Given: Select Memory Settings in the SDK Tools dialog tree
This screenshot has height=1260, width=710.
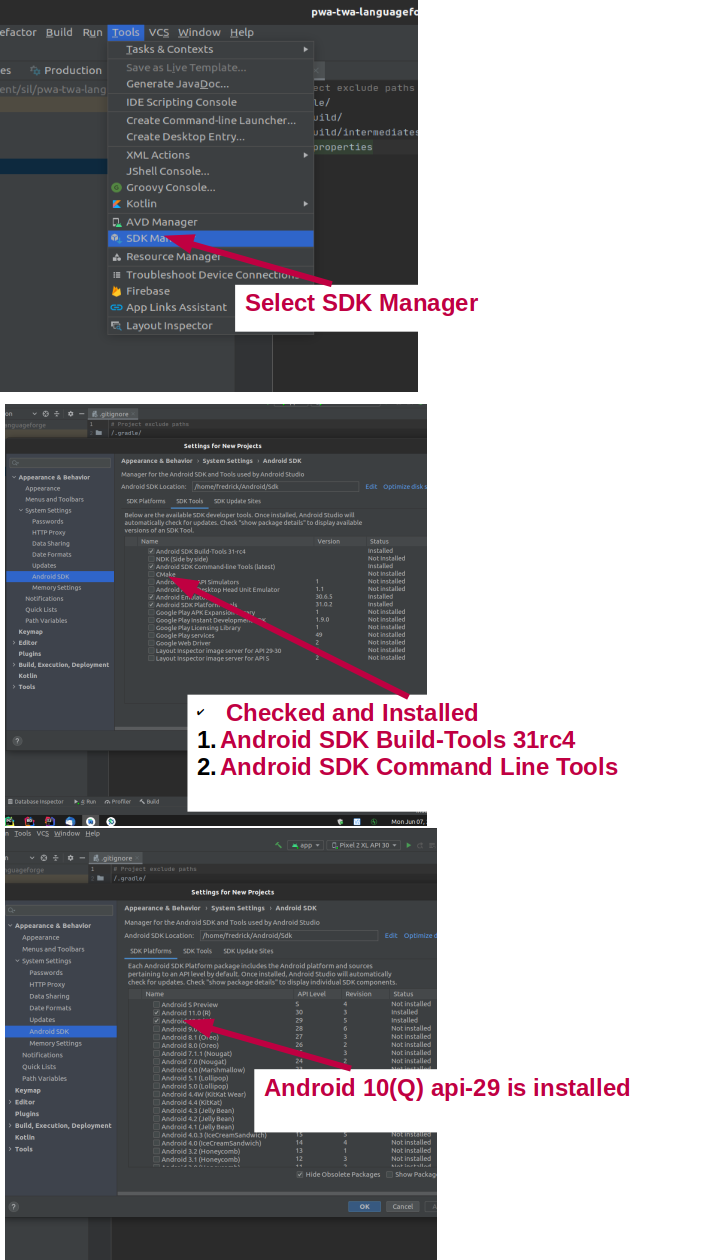Looking at the screenshot, I should (x=56, y=588).
